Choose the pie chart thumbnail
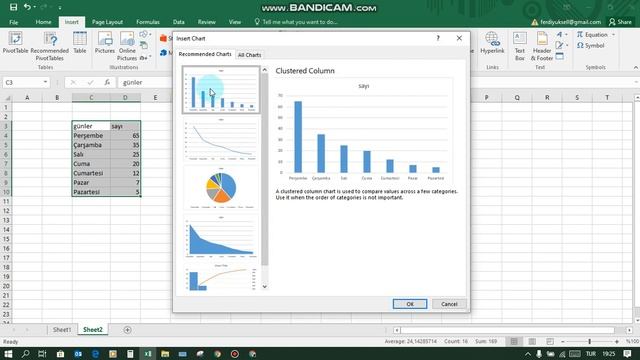Screen dimensions: 640x360 [x=221, y=188]
